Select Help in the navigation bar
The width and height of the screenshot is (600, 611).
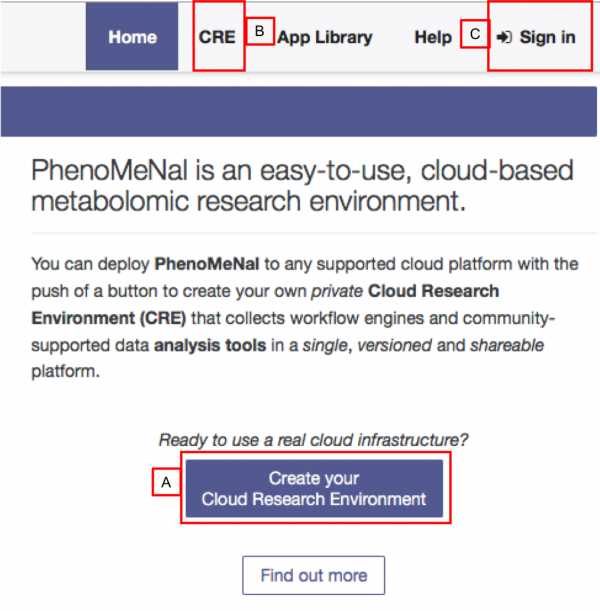pos(433,38)
